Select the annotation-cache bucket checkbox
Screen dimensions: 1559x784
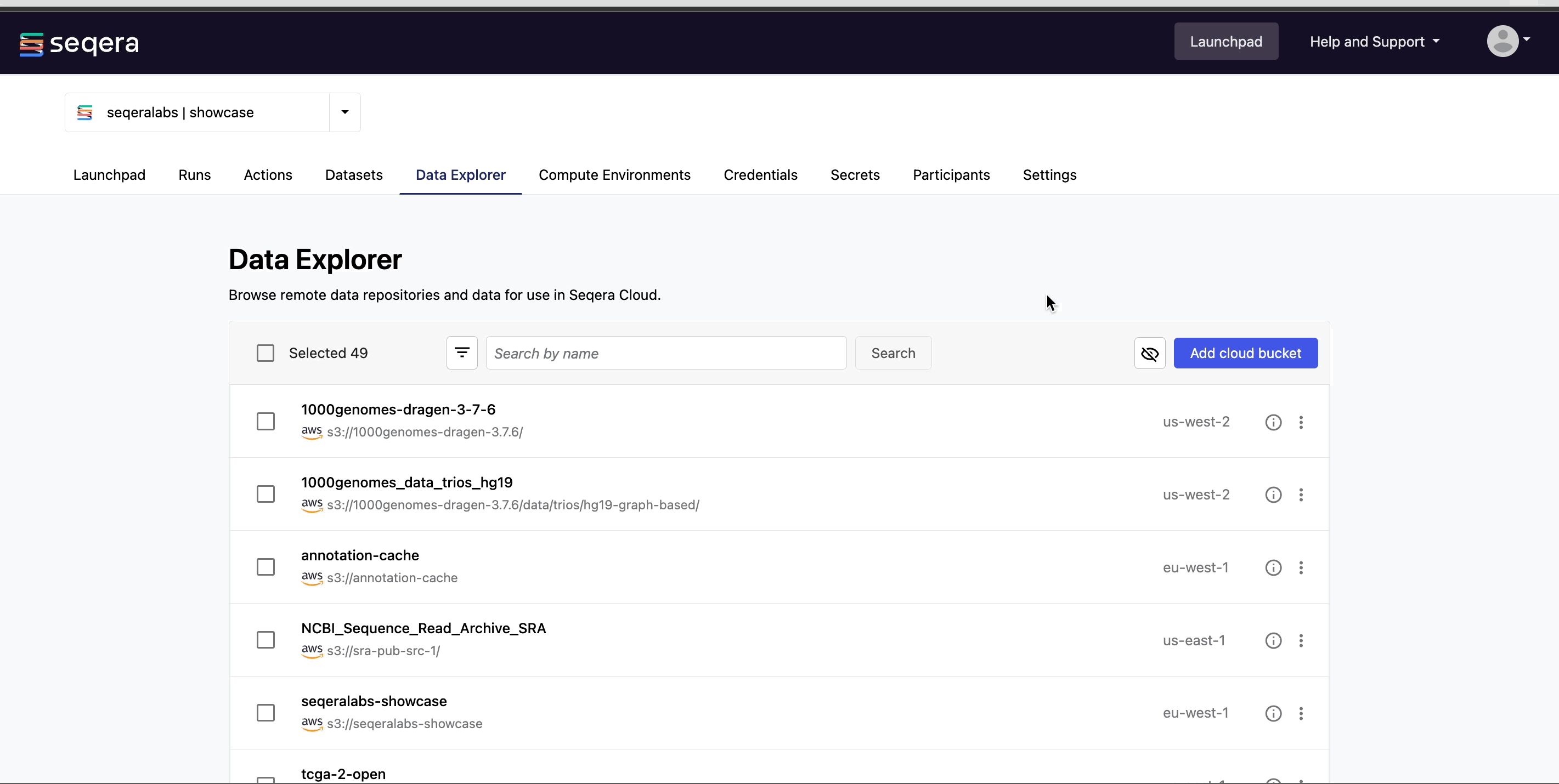(265, 567)
